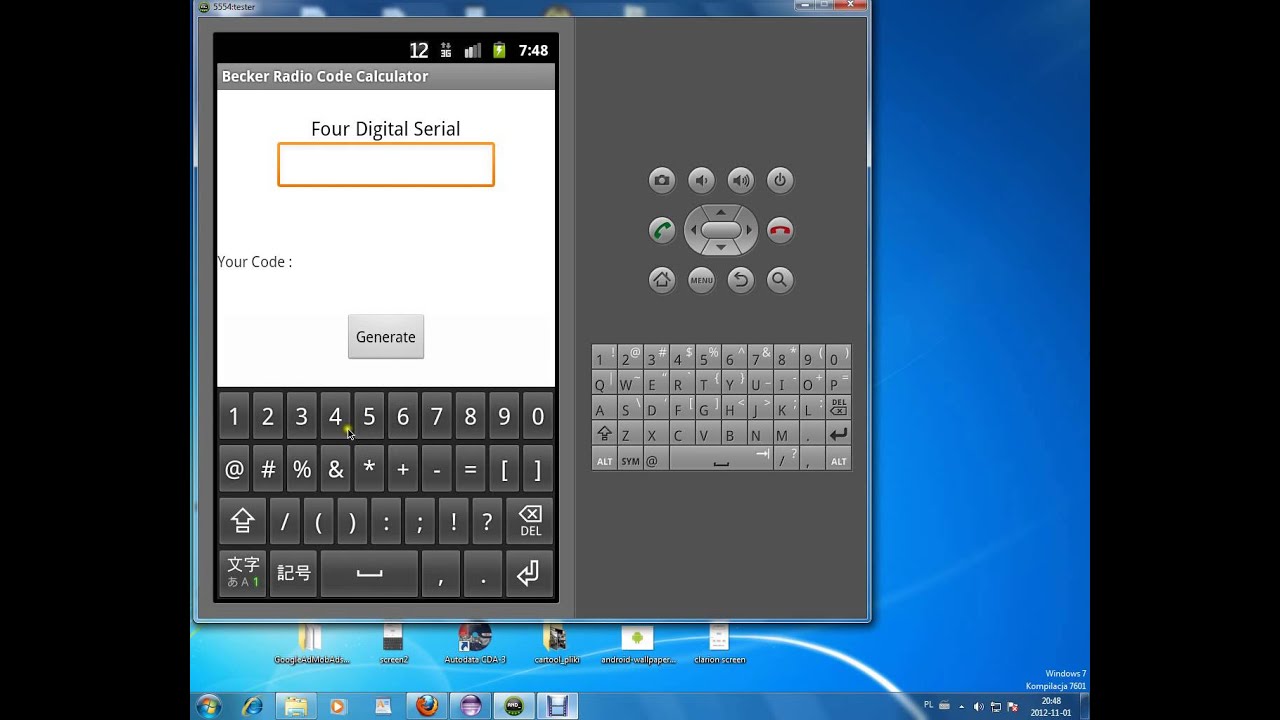Click the emulator search button
Screen dimensions: 1280x720
click(x=780, y=280)
